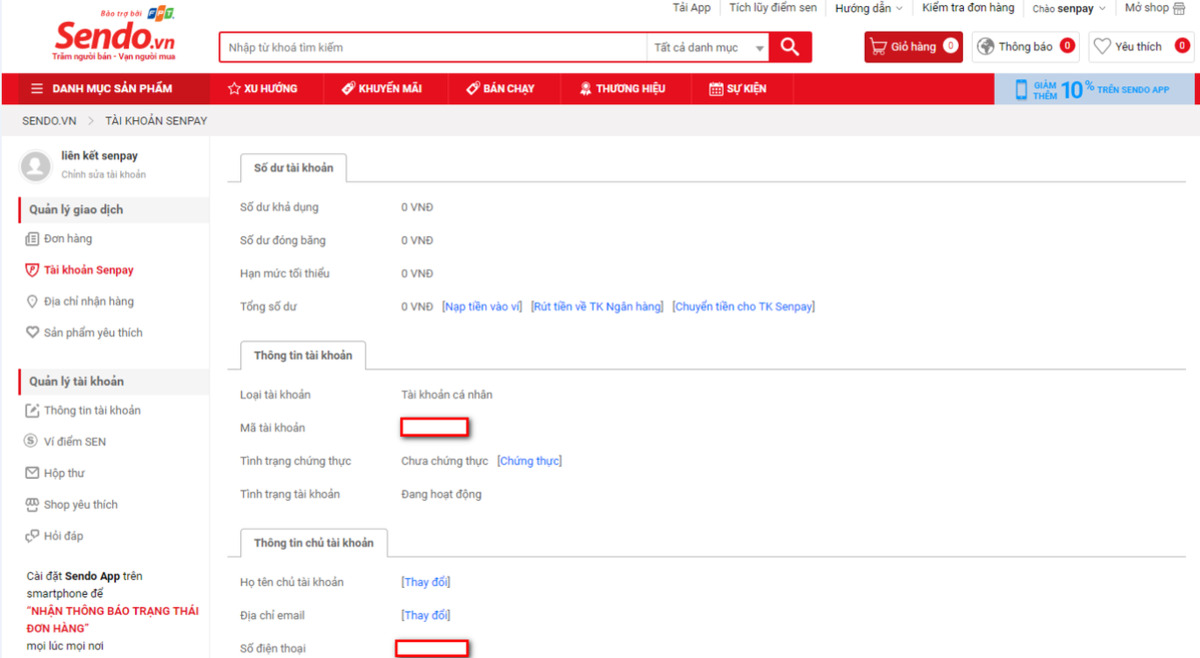Click the Ví điểm SEN coin icon

click(32, 441)
